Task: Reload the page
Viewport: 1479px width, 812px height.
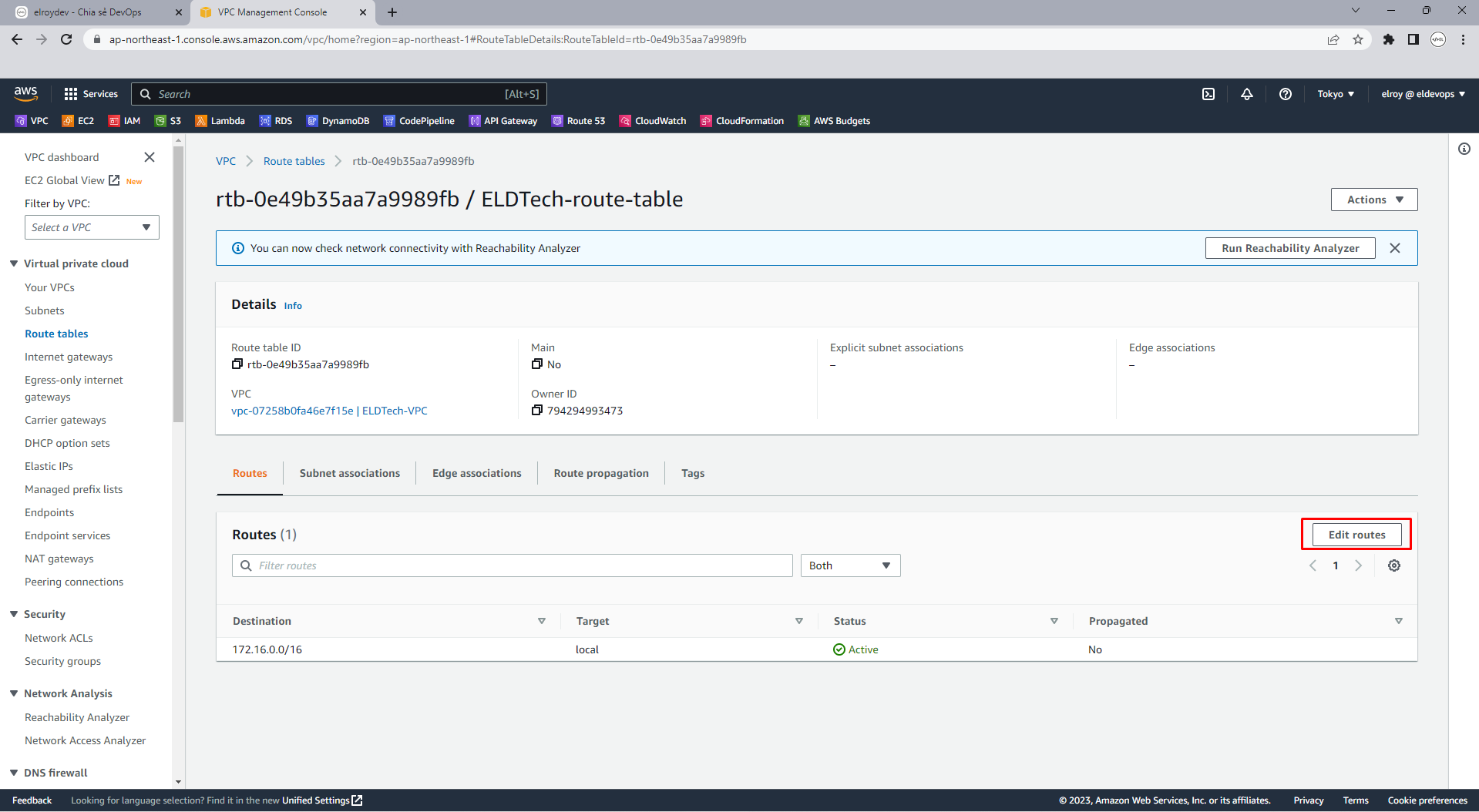Action: coord(66,39)
